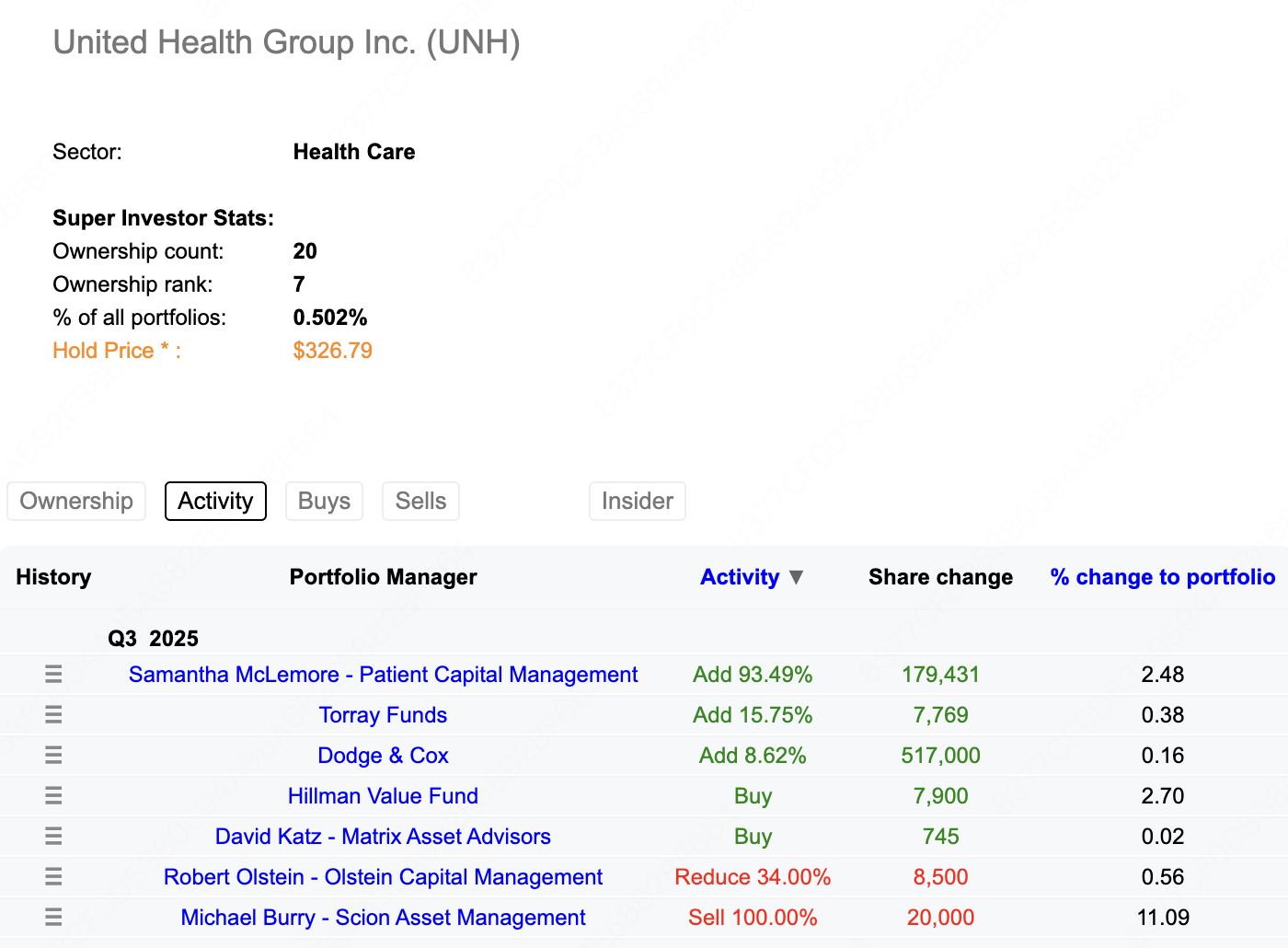The width and height of the screenshot is (1288, 948).
Task: Open history icon for Samantha McLemore row
Action: click(53, 675)
